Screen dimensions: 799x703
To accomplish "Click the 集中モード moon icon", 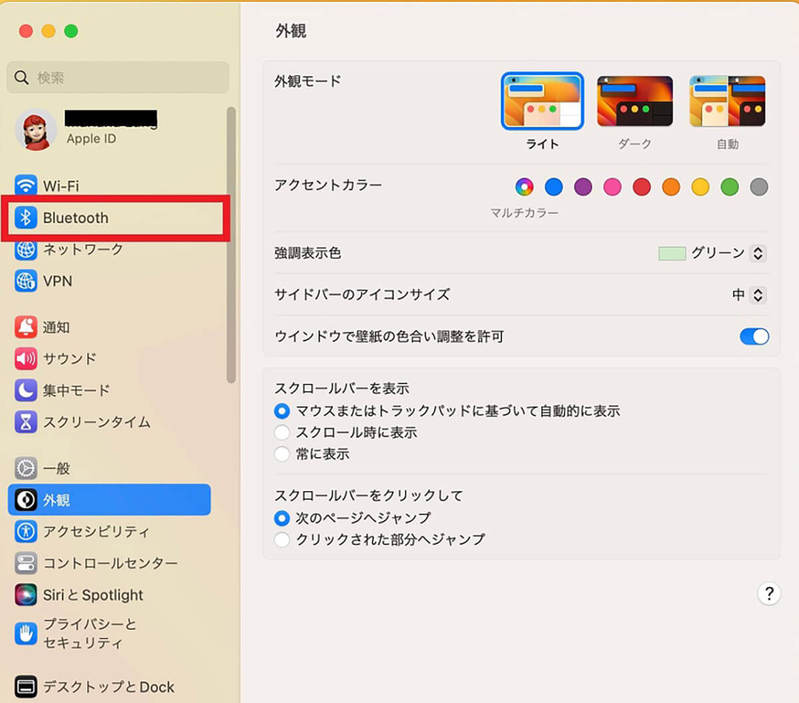I will [x=25, y=390].
